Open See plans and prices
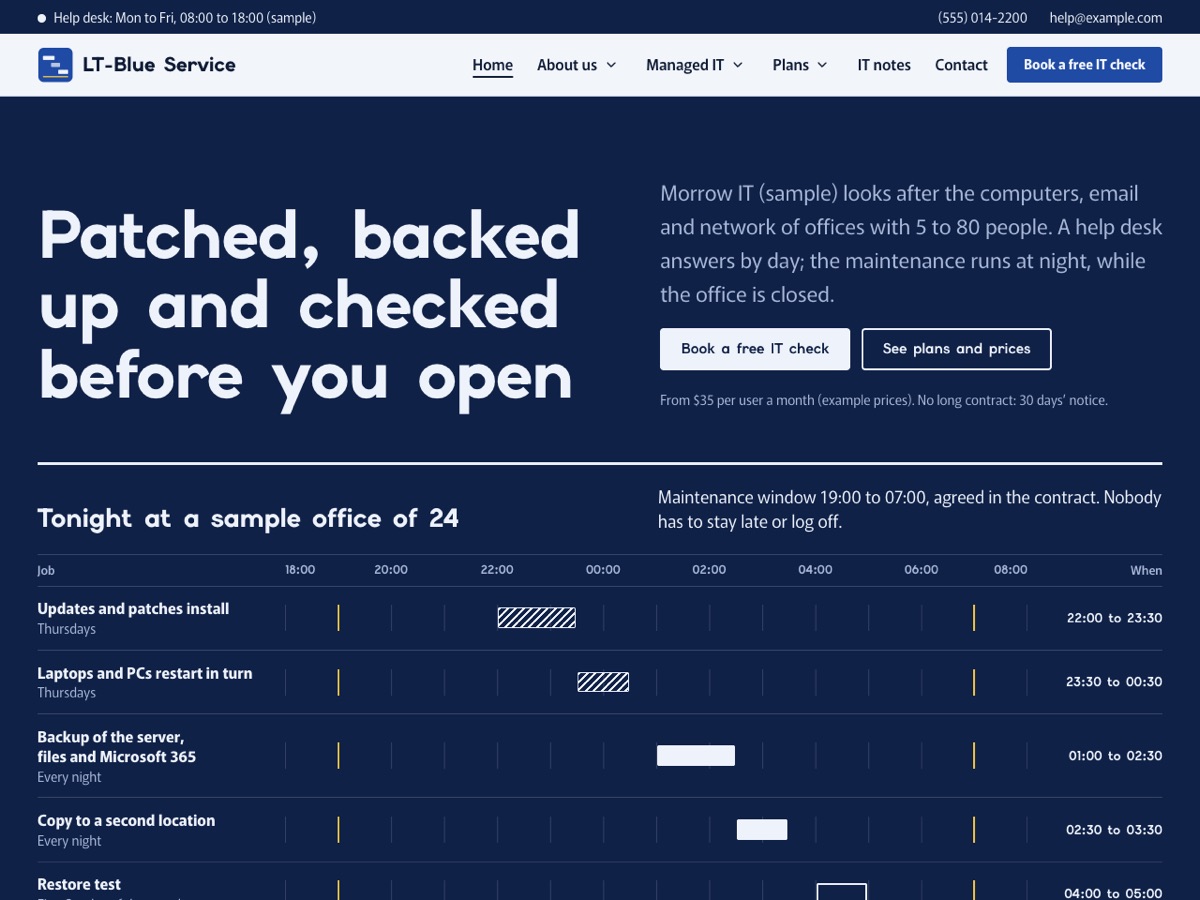 (956, 349)
